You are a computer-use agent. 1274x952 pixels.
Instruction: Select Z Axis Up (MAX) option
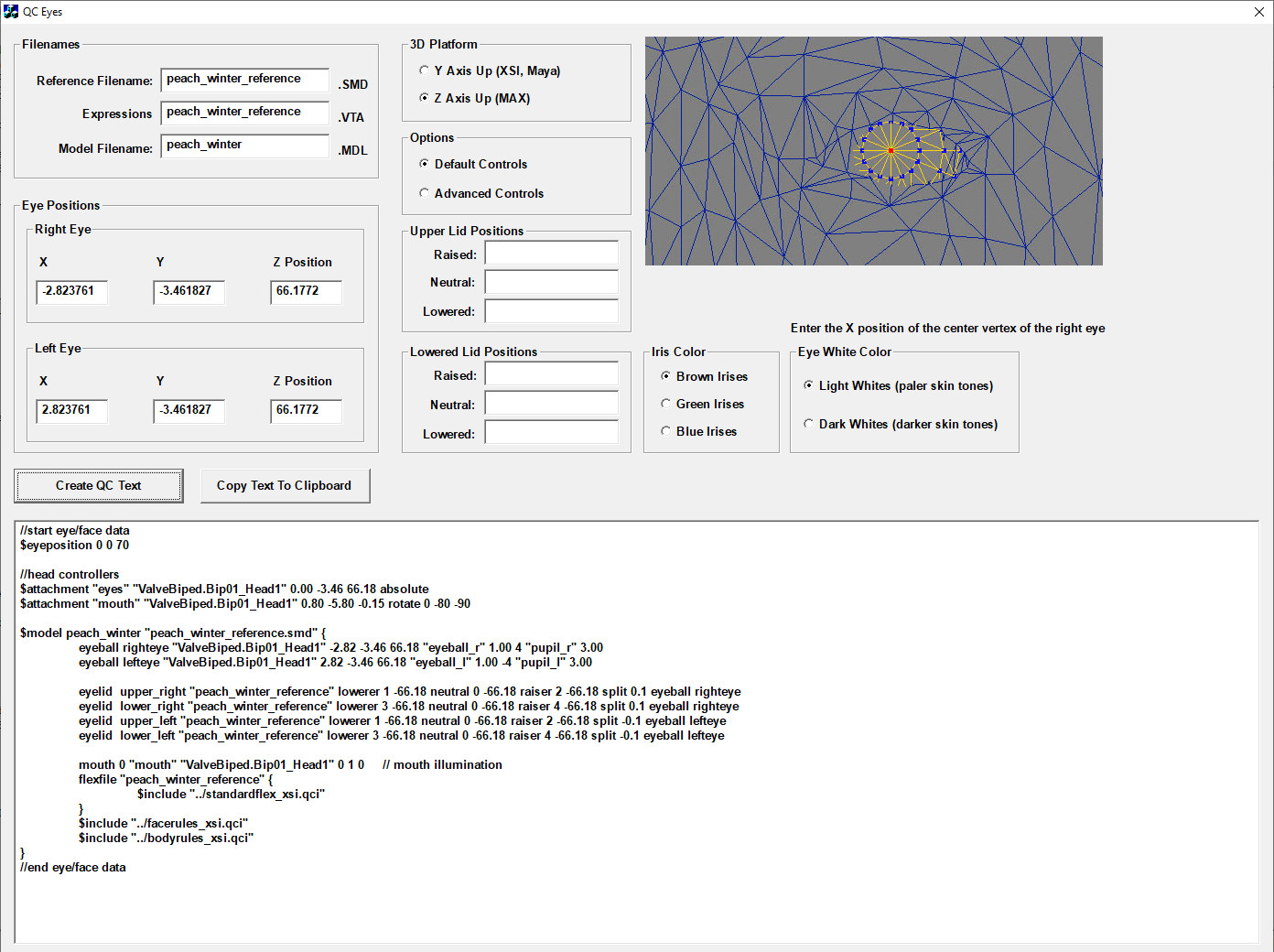click(425, 98)
